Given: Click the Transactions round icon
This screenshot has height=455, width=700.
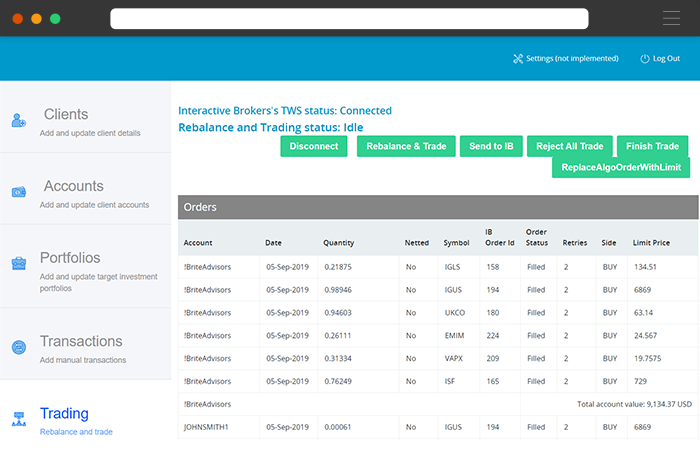Looking at the screenshot, I should coord(19,347).
